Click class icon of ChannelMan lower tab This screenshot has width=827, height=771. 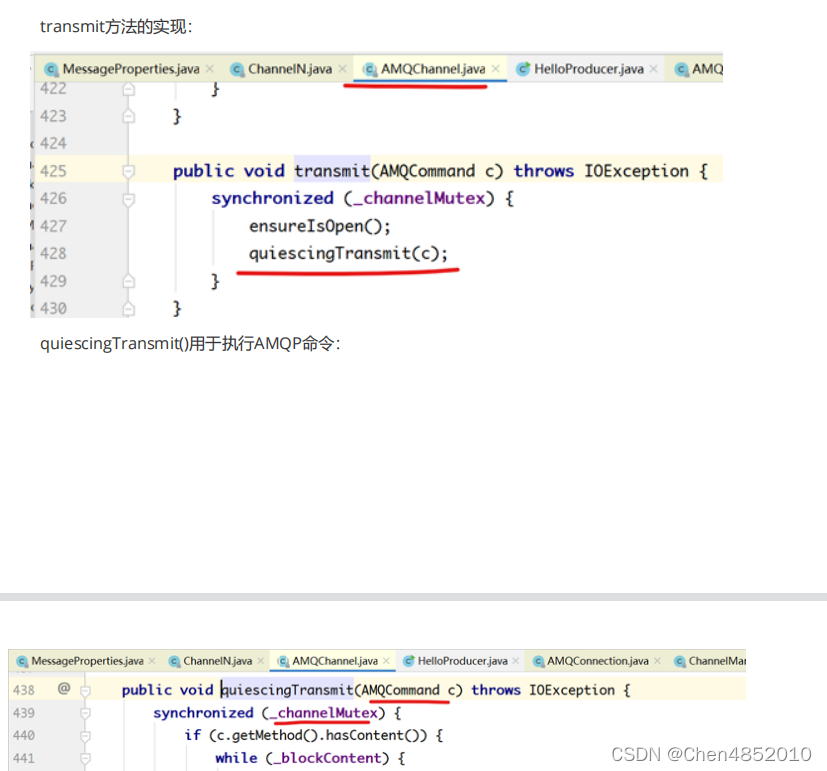click(x=680, y=661)
